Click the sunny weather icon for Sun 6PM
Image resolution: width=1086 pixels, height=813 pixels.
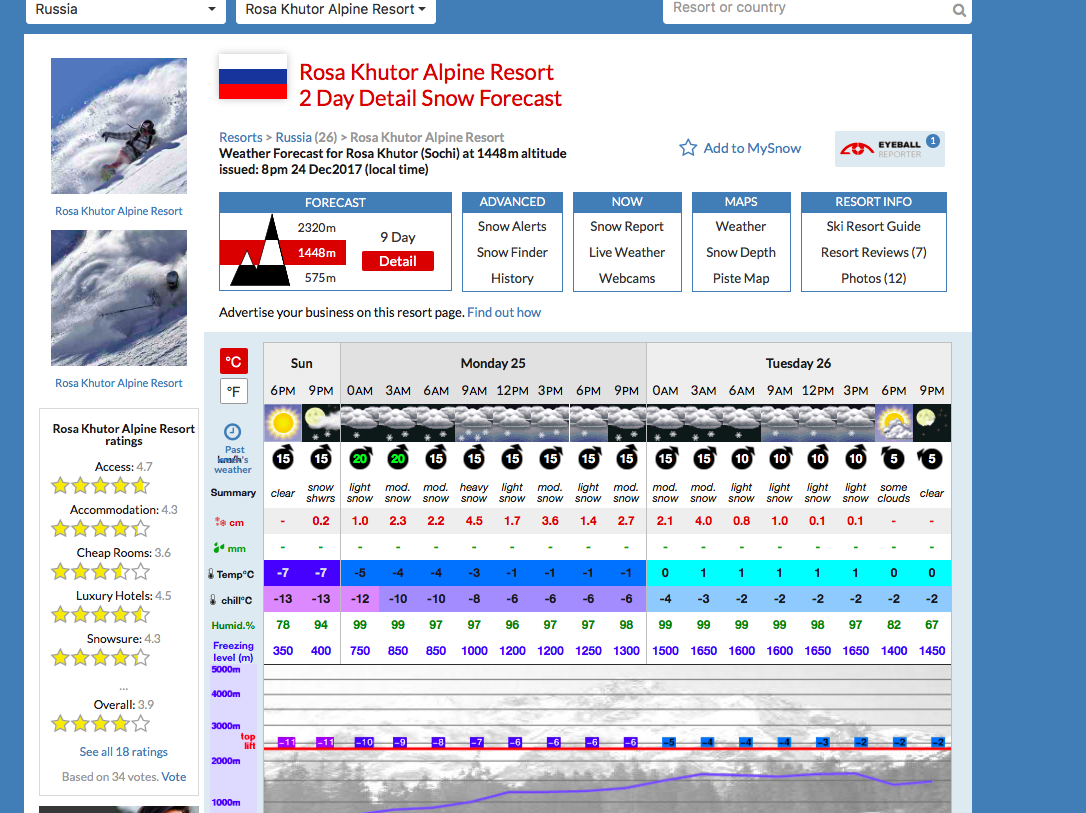[x=283, y=423]
